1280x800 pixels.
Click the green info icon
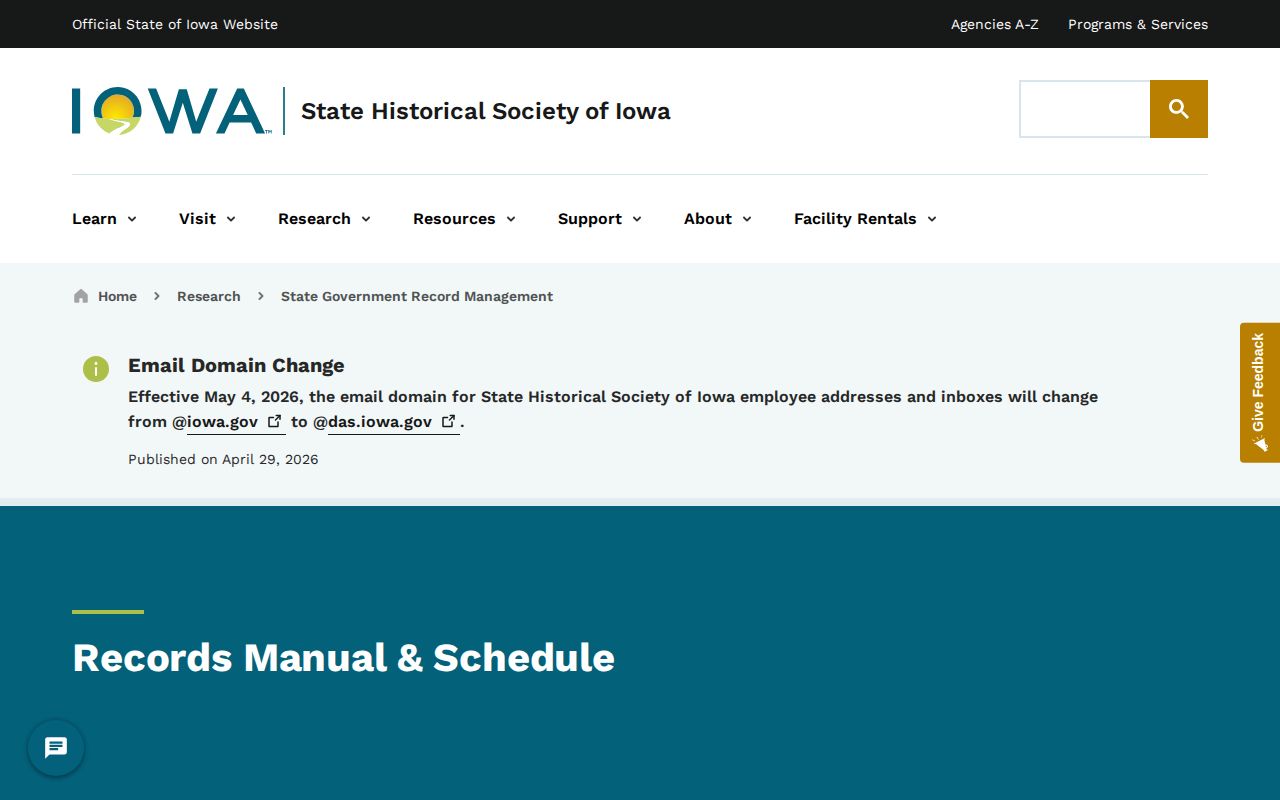coord(96,368)
